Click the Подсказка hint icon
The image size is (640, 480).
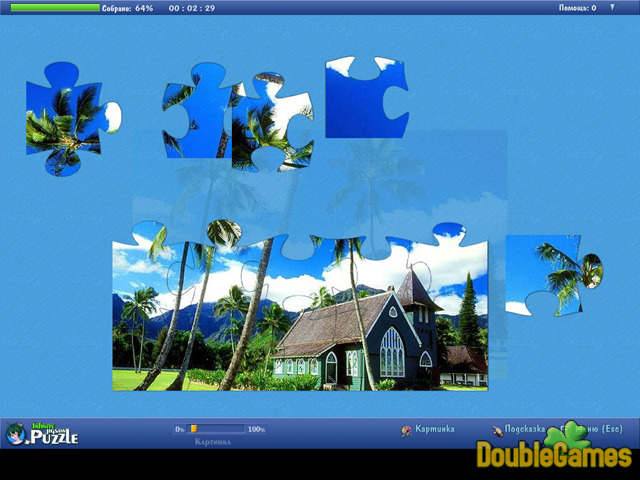497,430
